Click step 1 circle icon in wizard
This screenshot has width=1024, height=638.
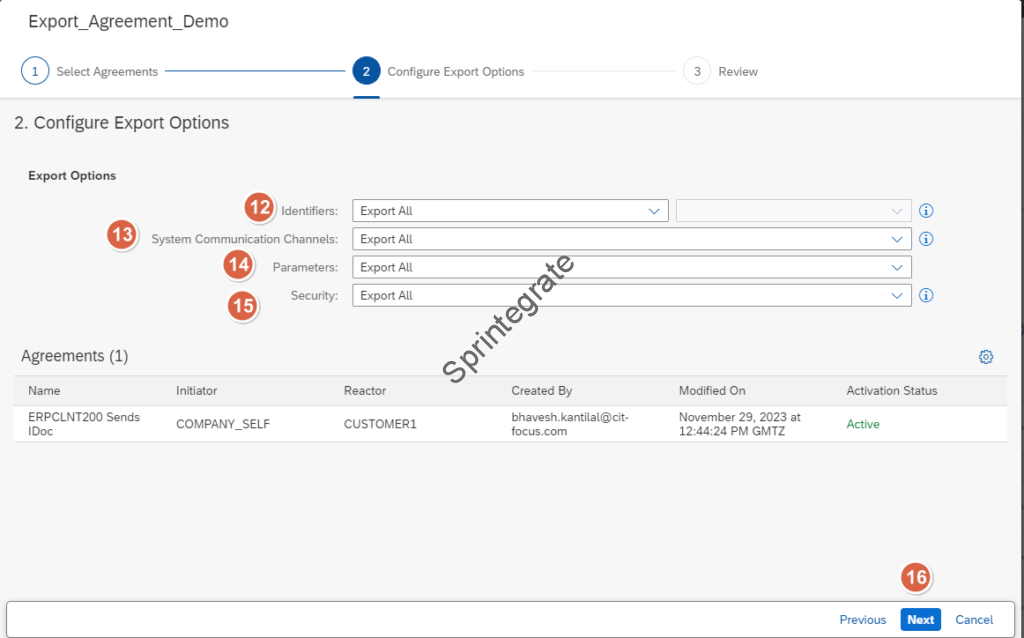pos(35,72)
